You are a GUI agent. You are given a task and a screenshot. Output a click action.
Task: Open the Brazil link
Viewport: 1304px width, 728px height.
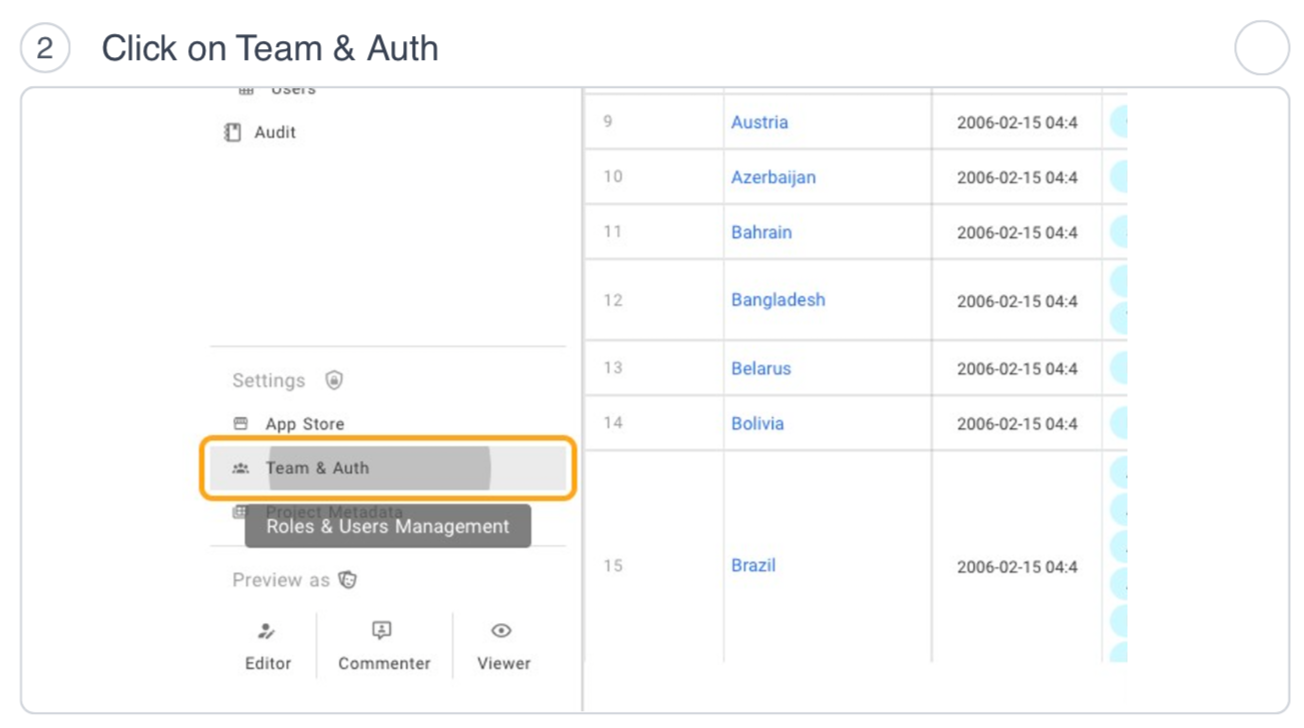click(x=753, y=565)
